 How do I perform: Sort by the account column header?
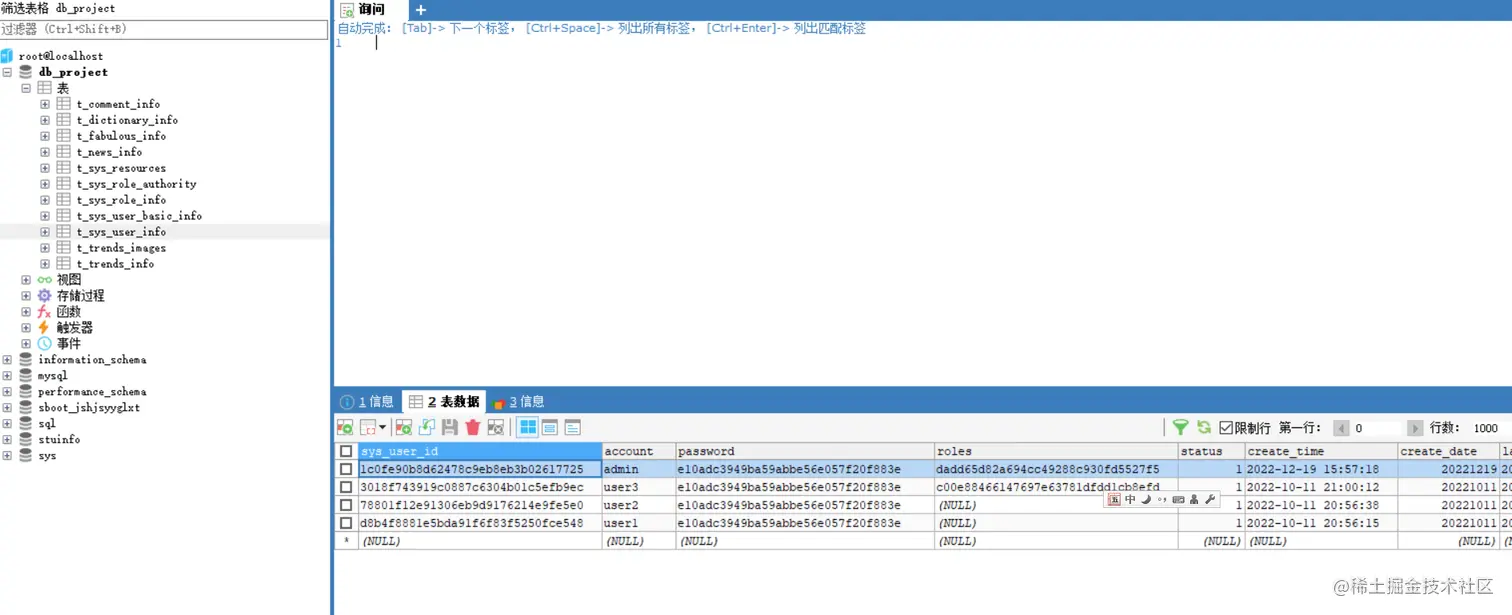[639, 451]
